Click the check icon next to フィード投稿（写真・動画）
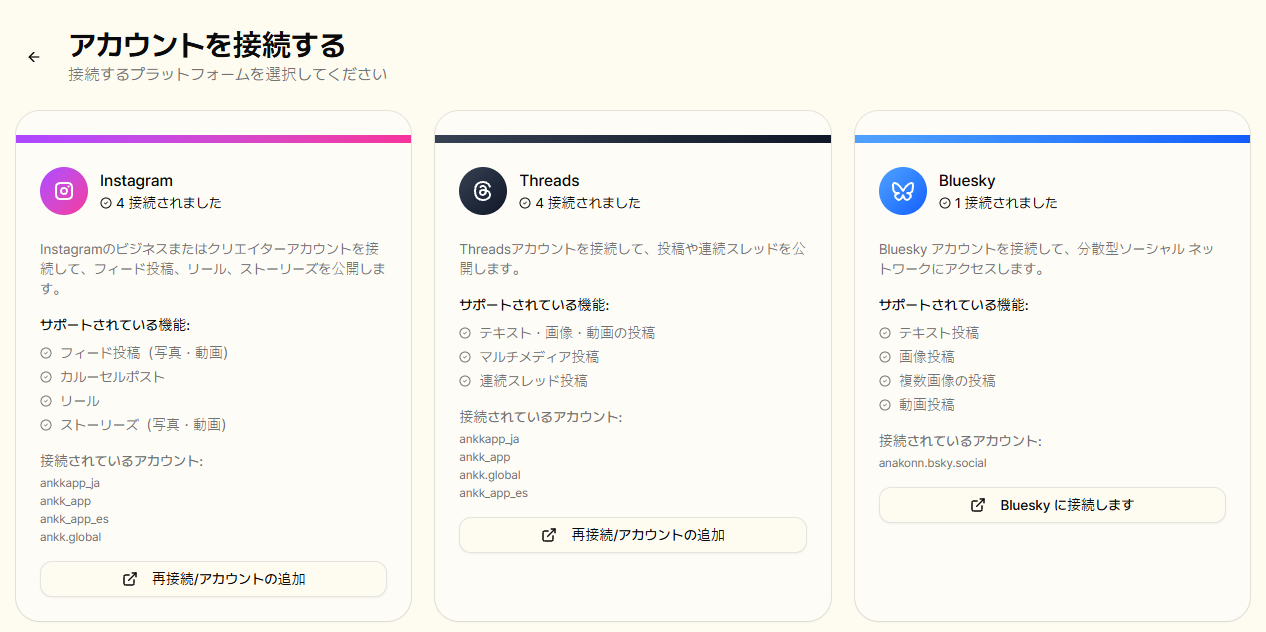This screenshot has height=632, width=1266. coord(46,353)
